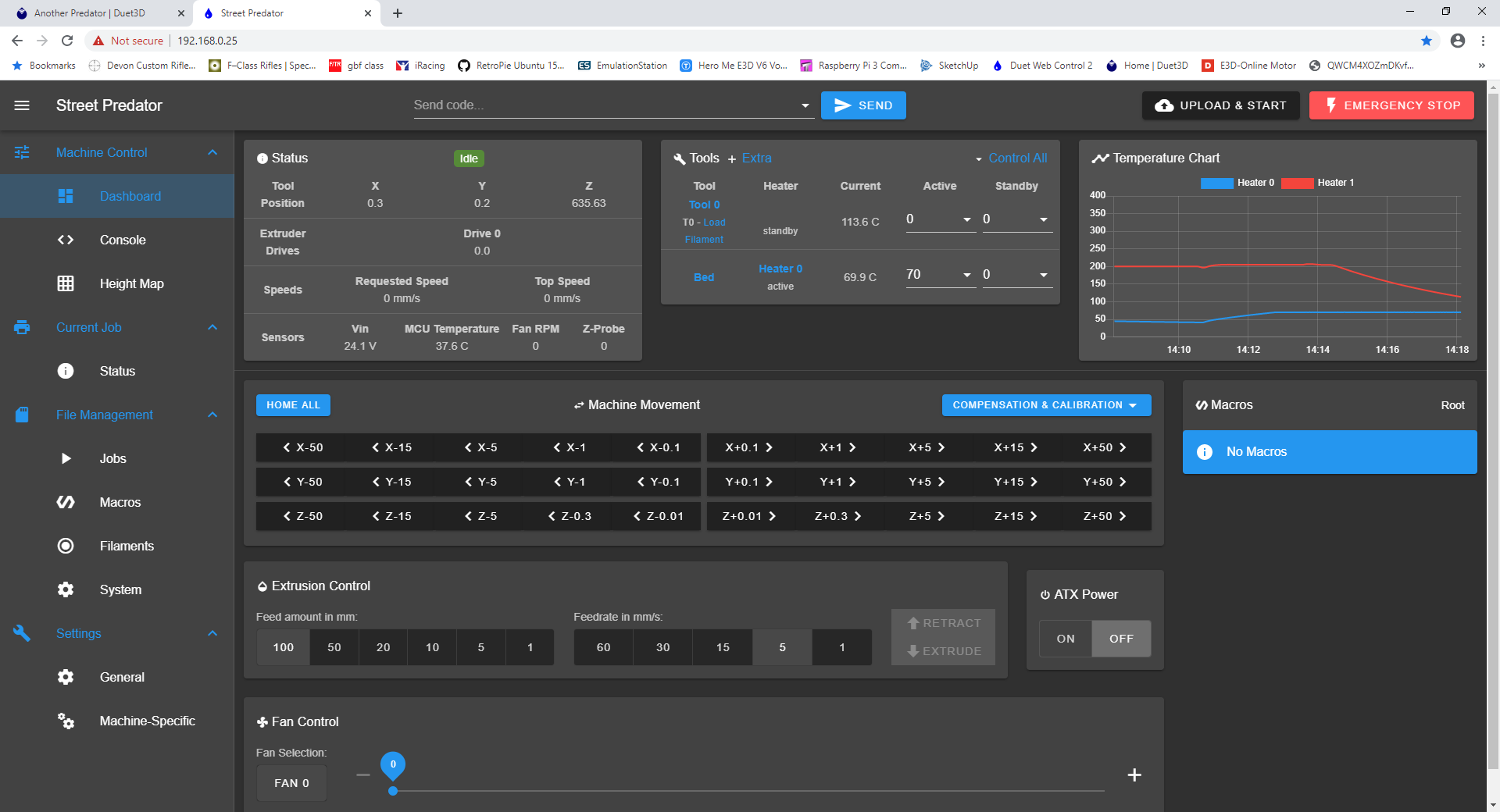Image resolution: width=1500 pixels, height=812 pixels.
Task: Click UPLOAD & START button
Action: (x=1220, y=105)
